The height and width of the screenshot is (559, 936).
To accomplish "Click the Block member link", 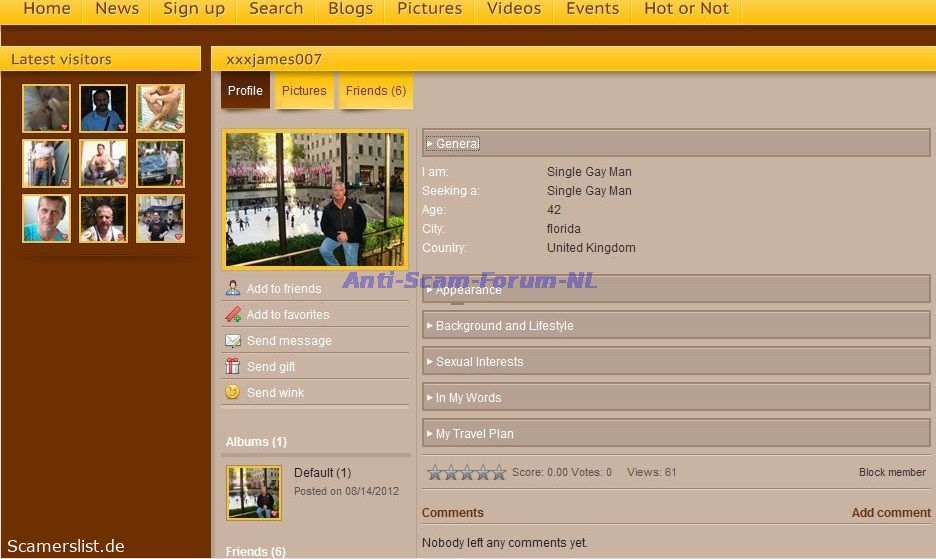I will point(892,473).
